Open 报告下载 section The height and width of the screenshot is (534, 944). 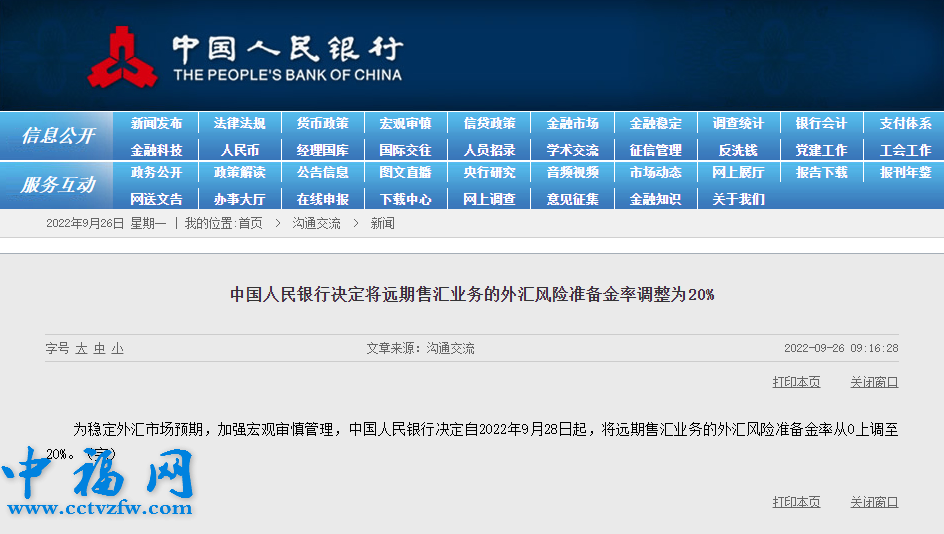[822, 172]
